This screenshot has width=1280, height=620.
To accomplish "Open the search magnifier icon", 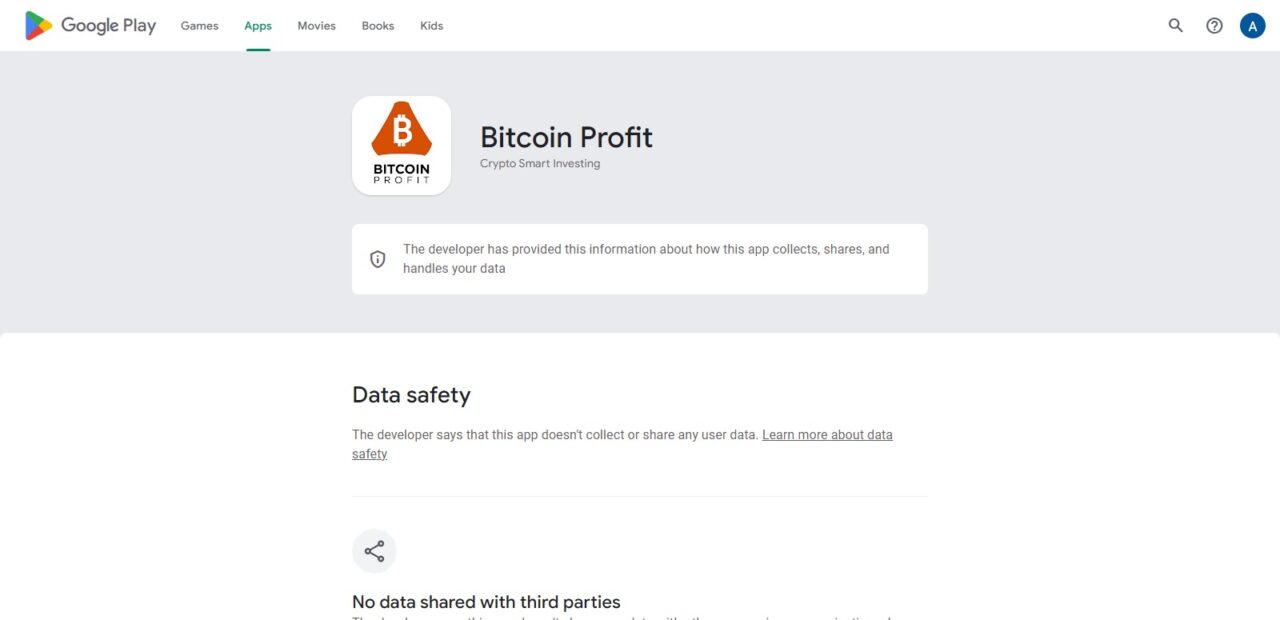I will (x=1176, y=26).
